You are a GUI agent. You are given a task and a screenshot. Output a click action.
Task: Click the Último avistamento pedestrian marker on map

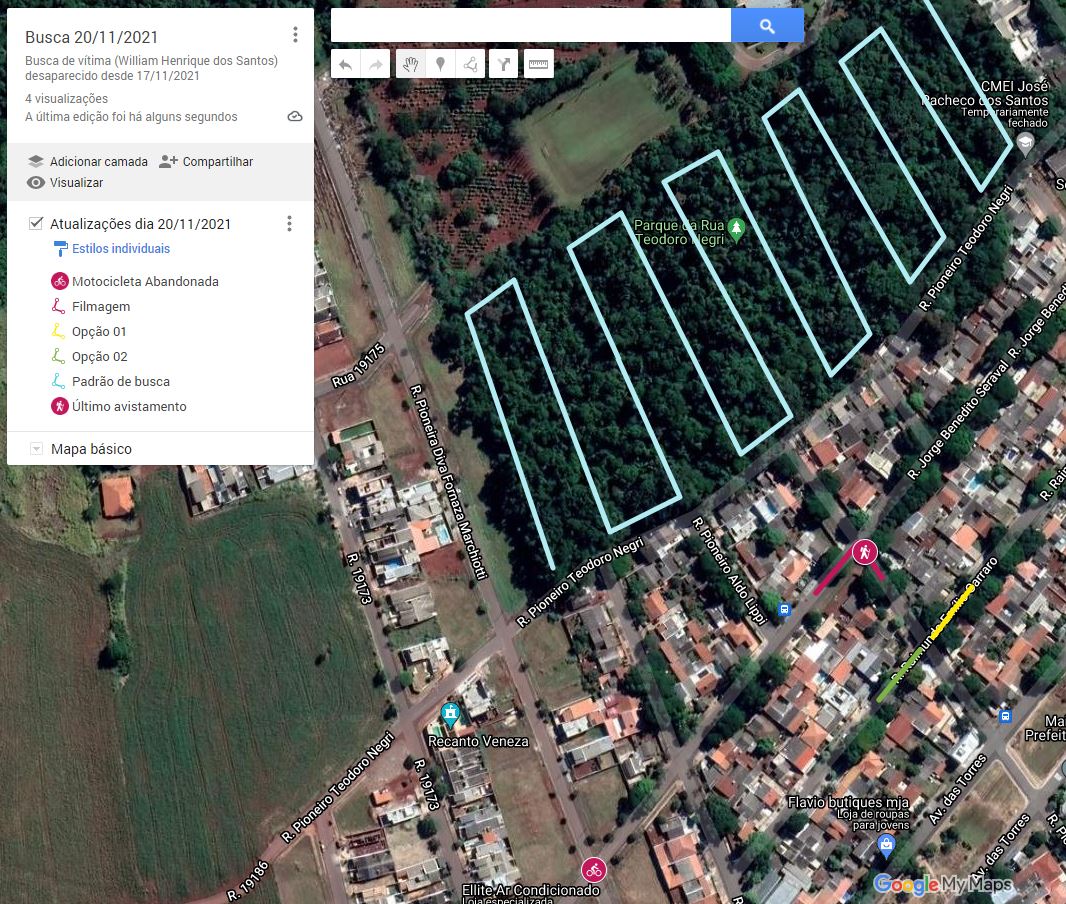[x=864, y=551]
